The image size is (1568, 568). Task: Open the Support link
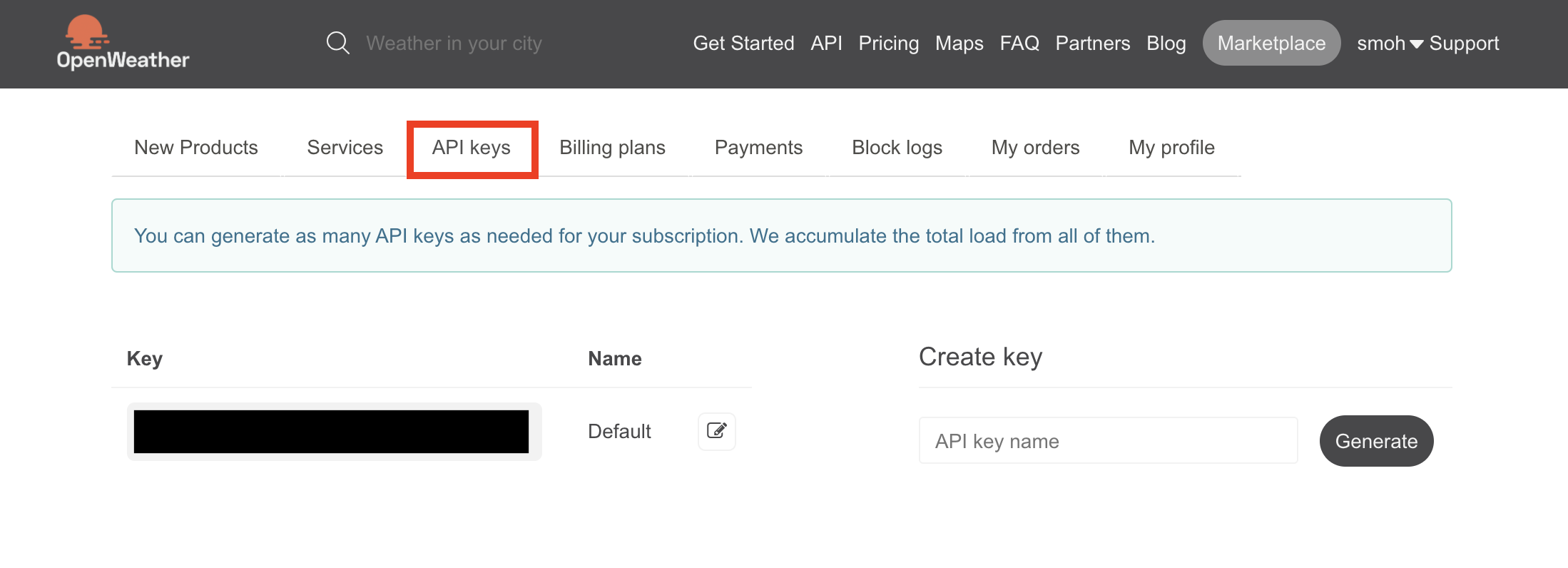pyautogui.click(x=1464, y=44)
